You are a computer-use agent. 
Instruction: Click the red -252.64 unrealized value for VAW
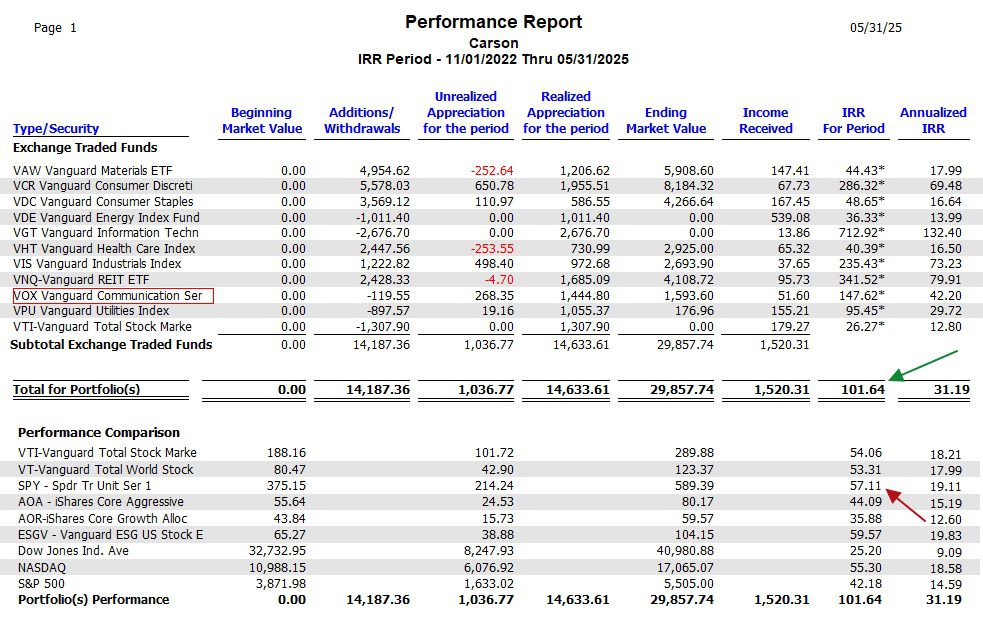point(492,171)
